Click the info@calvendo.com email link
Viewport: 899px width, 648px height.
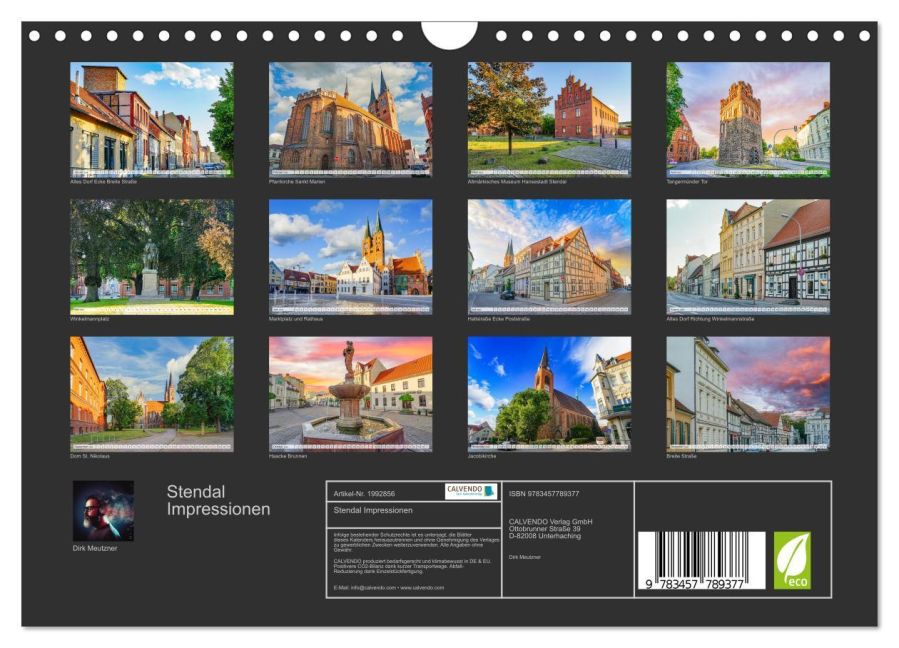coord(373,587)
